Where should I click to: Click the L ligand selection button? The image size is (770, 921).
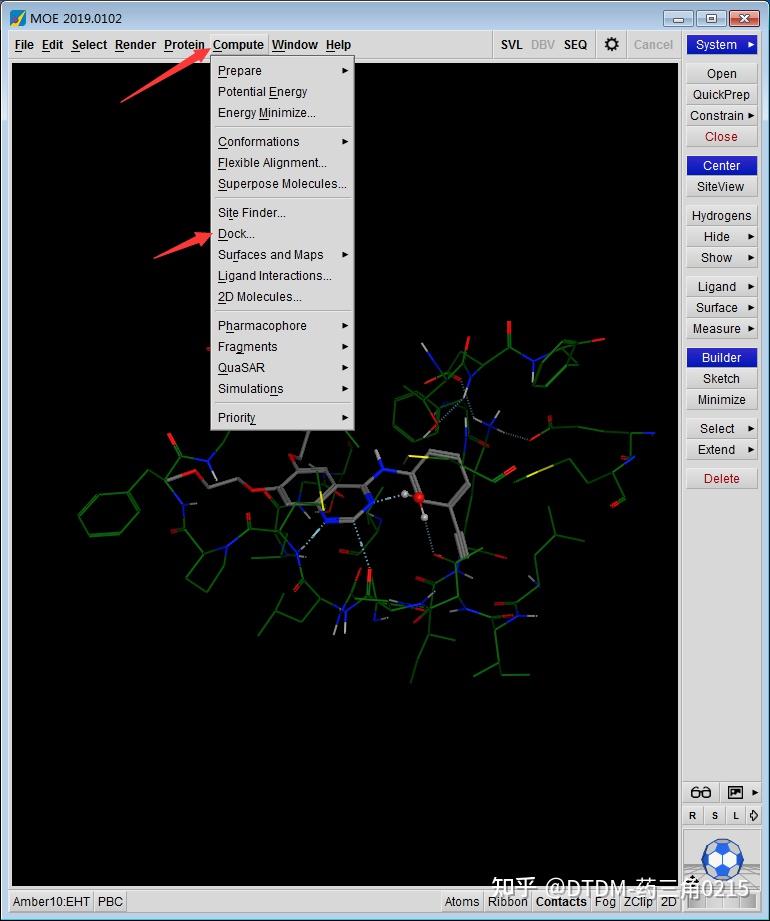pyautogui.click(x=735, y=815)
